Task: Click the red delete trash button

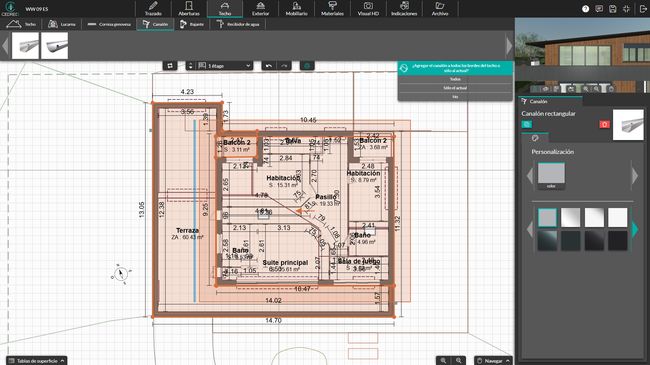Action: tap(604, 124)
